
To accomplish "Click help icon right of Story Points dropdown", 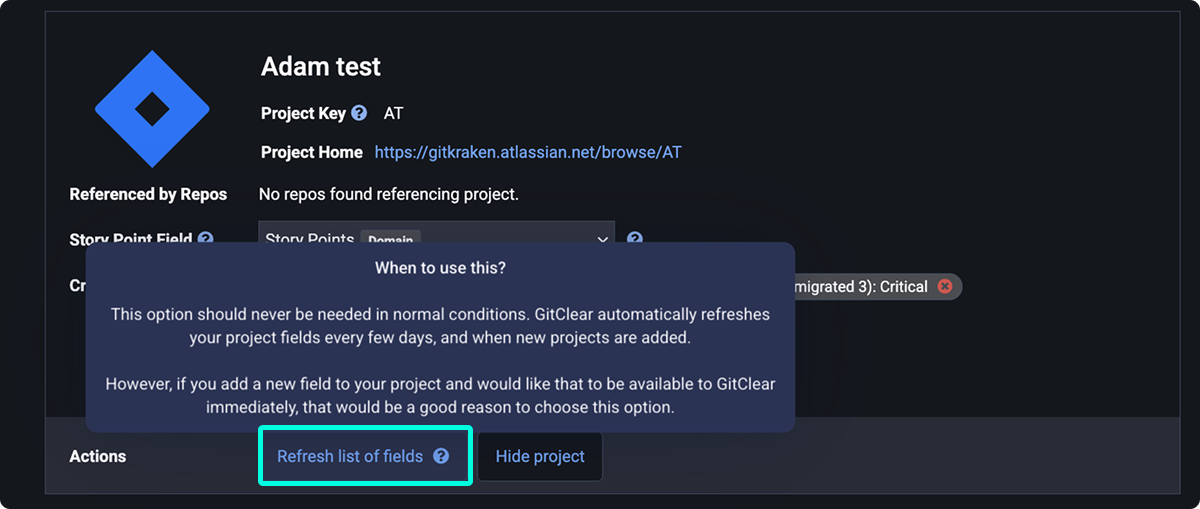I will 634,239.
